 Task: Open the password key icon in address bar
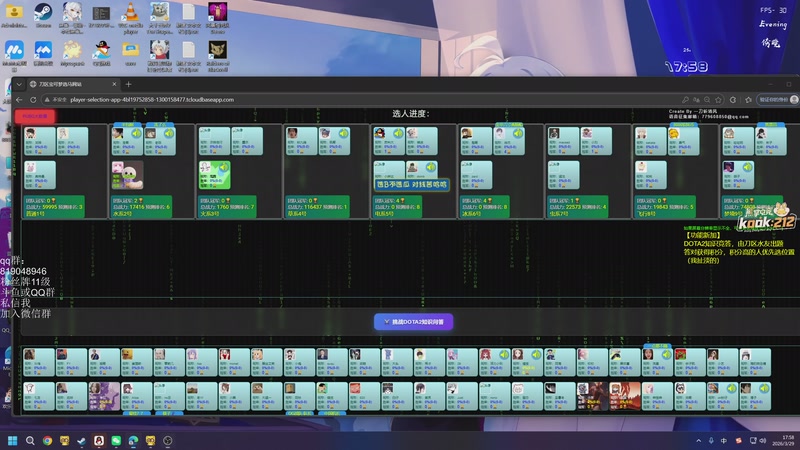[x=685, y=99]
